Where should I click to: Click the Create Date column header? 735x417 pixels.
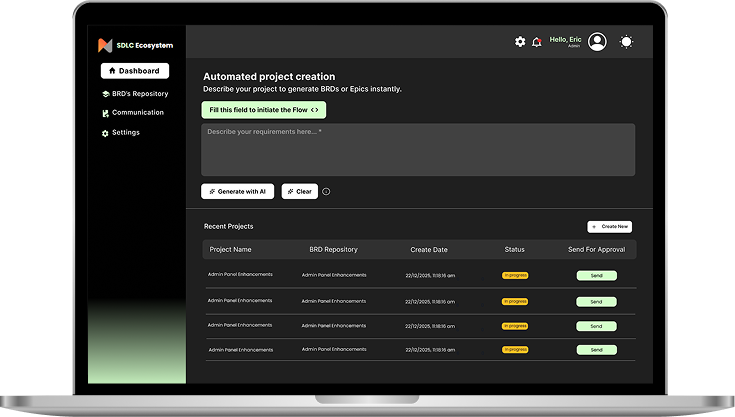(x=429, y=249)
